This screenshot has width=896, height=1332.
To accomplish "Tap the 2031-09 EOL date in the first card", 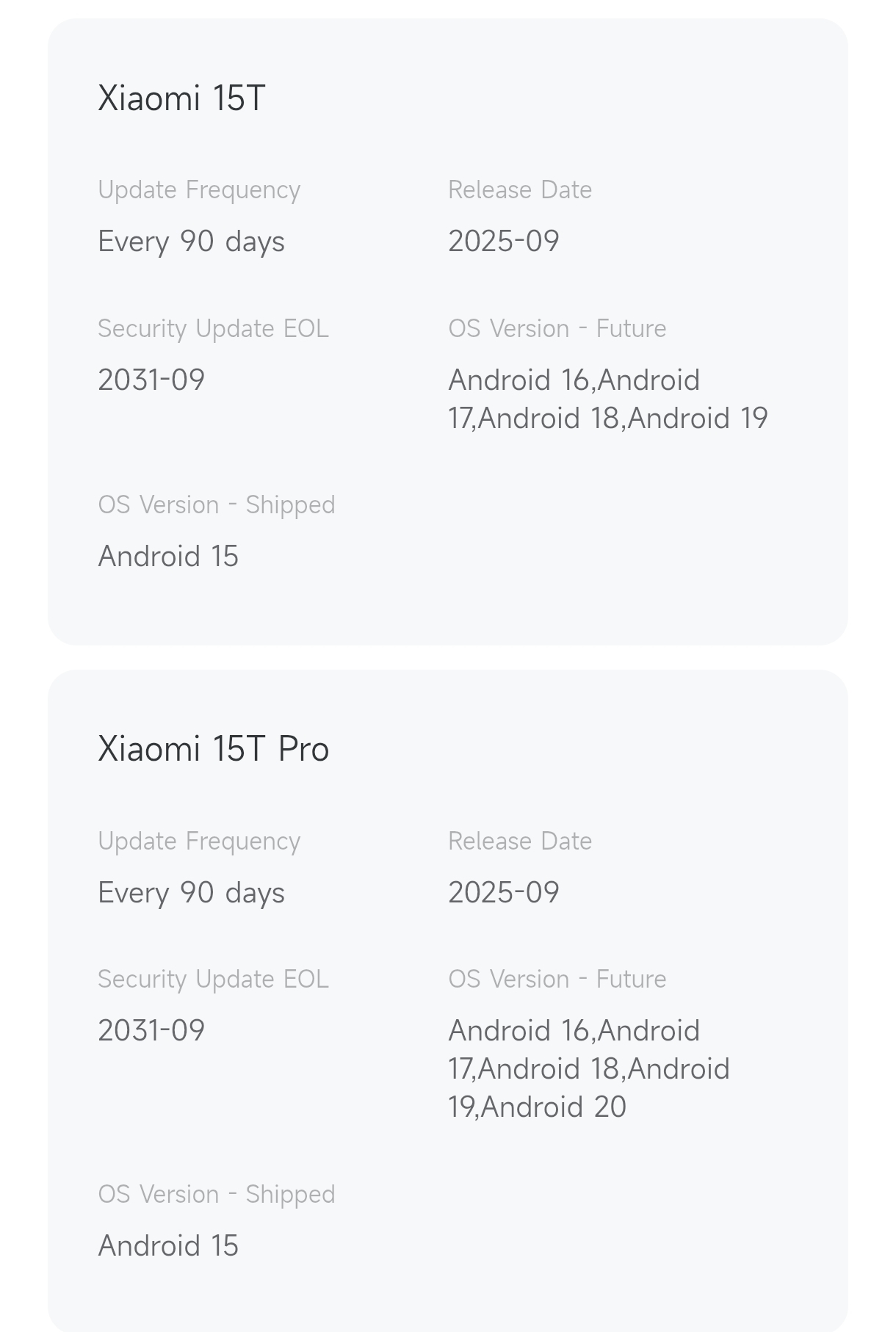I will [x=151, y=380].
